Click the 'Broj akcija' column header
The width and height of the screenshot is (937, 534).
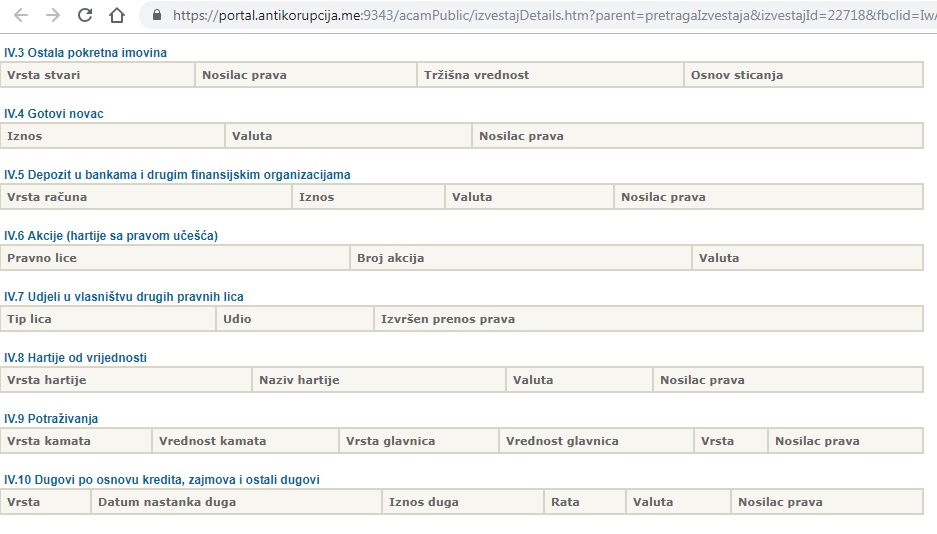391,258
